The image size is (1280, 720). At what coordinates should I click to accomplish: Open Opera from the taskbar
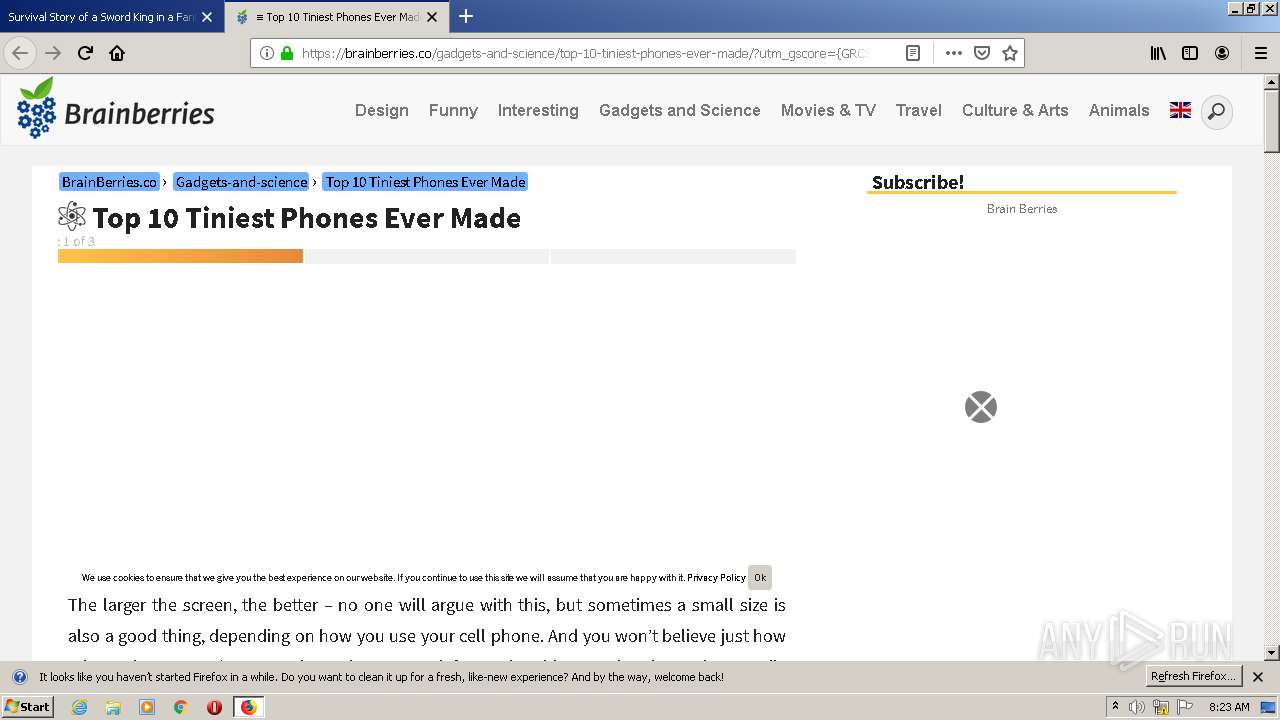214,707
